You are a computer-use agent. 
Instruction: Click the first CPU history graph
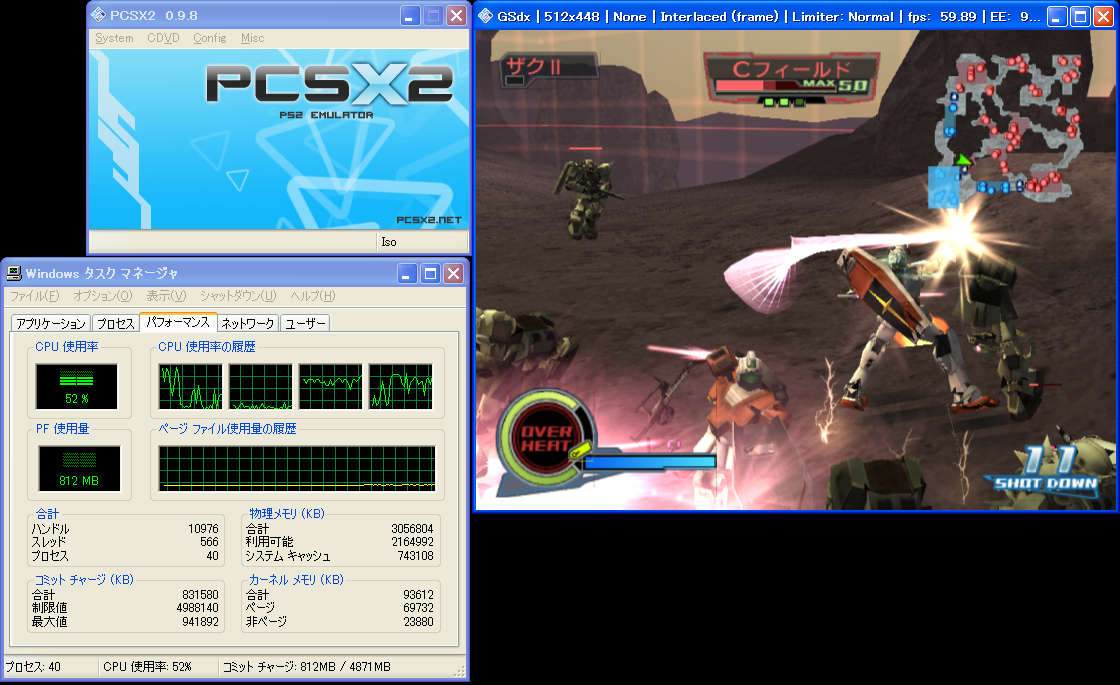(191, 386)
